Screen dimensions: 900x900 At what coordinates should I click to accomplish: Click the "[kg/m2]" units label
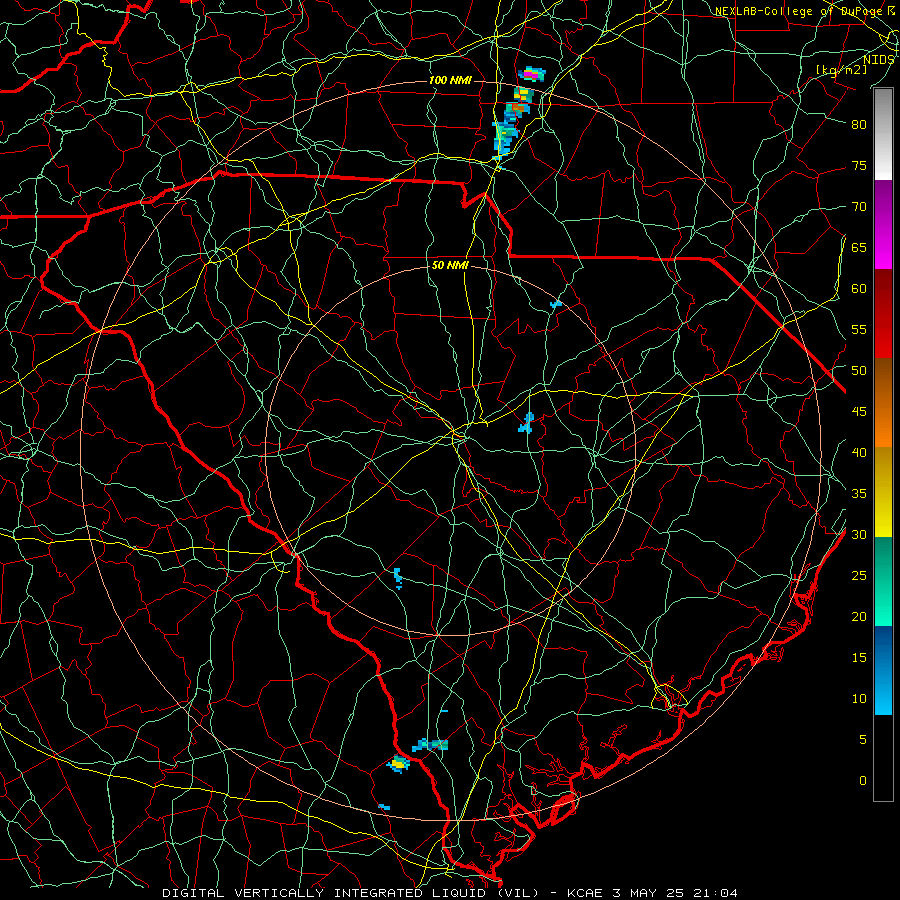[842, 70]
